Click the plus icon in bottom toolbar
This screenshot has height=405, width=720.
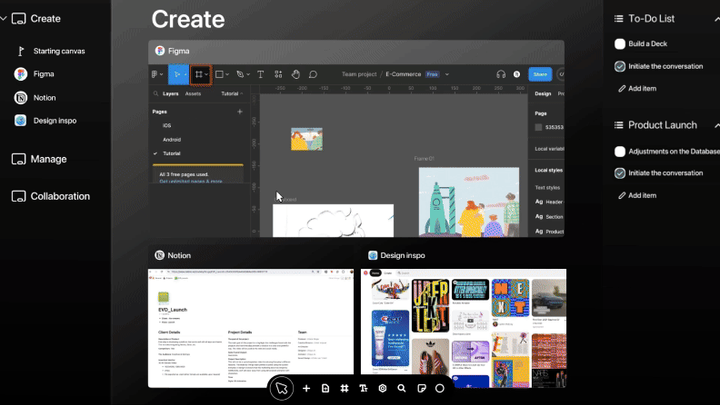306,388
